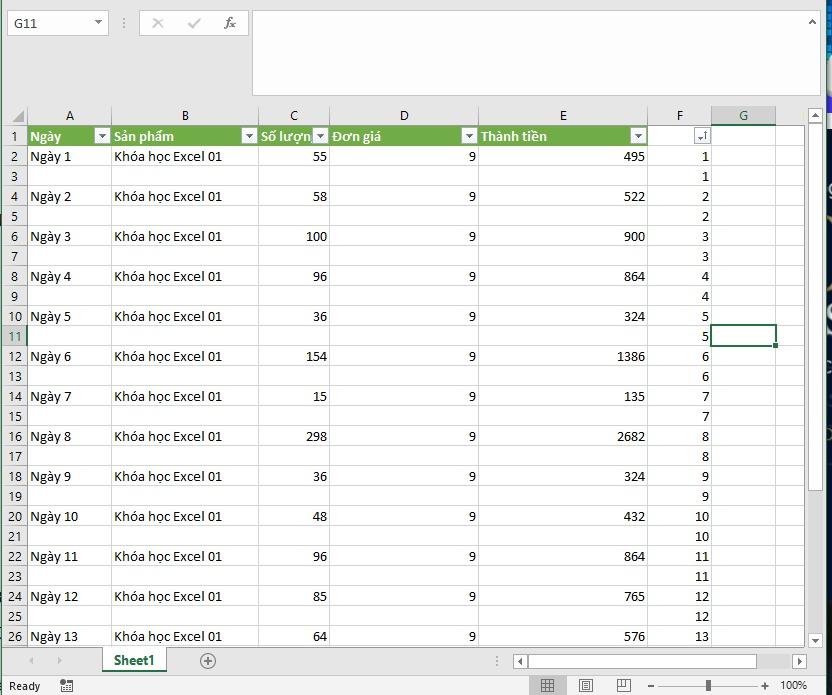Open the Name Box dropdown arrow
This screenshot has width=832, height=695.
click(x=96, y=22)
